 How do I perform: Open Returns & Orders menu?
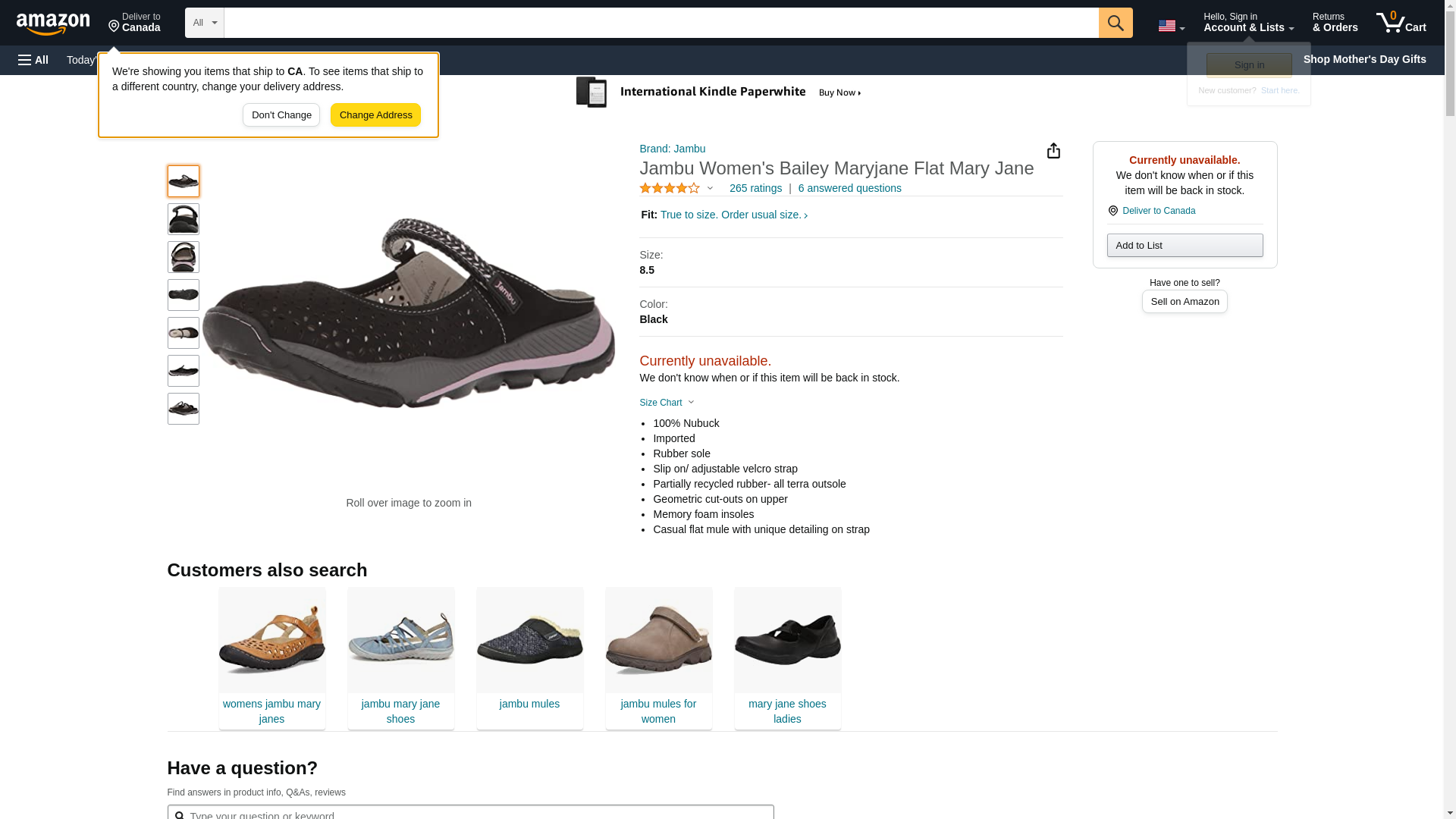point(1335,23)
